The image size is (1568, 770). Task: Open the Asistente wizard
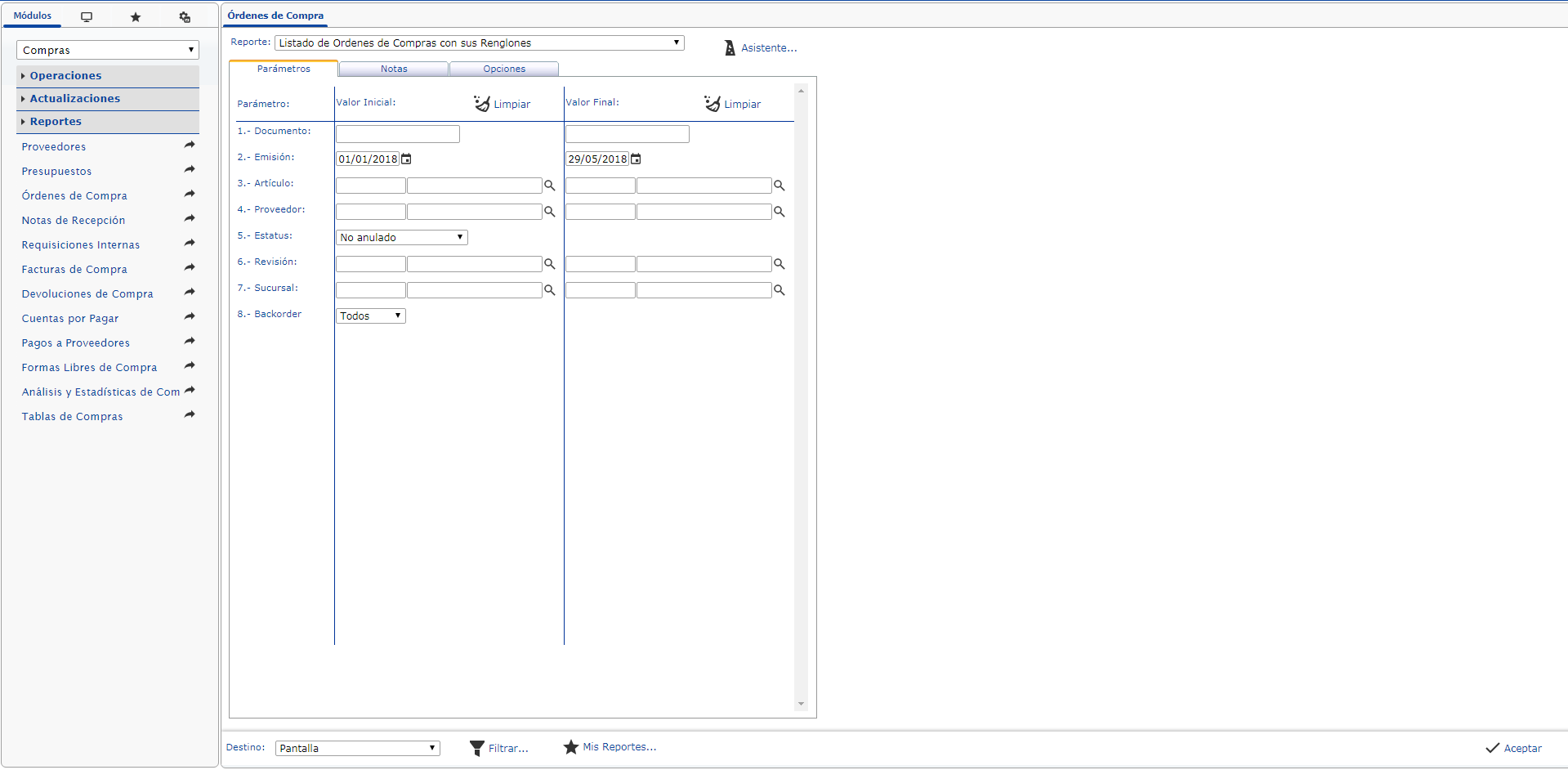pyautogui.click(x=760, y=48)
